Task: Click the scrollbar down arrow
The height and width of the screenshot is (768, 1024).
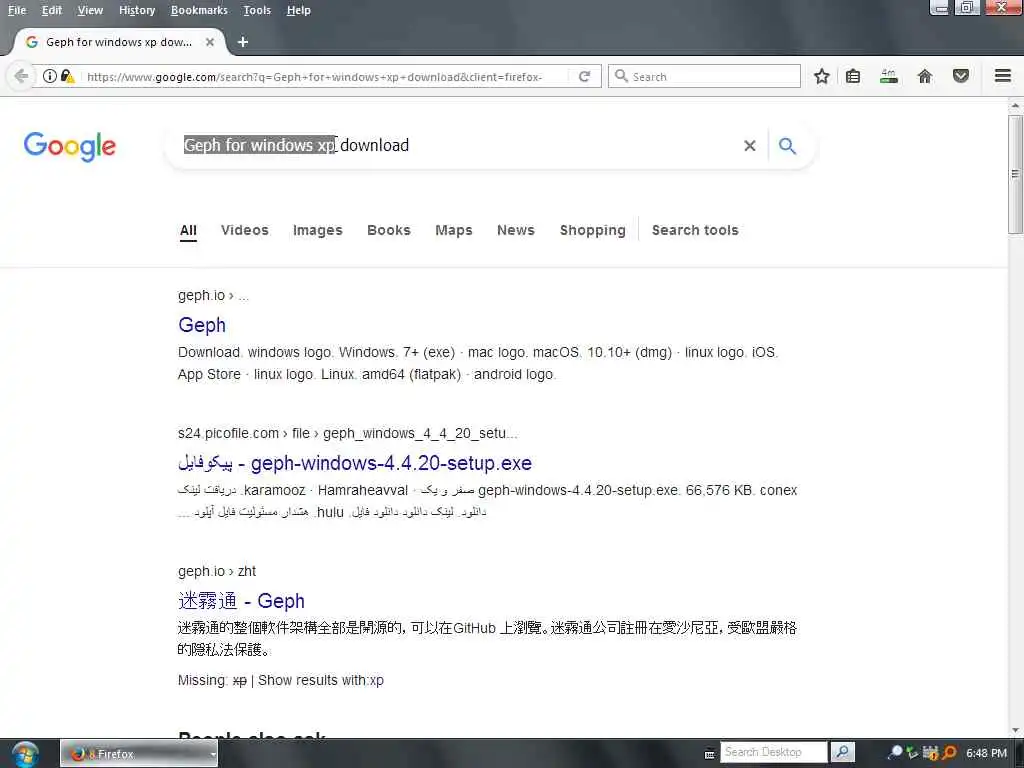Action: click(1015, 729)
